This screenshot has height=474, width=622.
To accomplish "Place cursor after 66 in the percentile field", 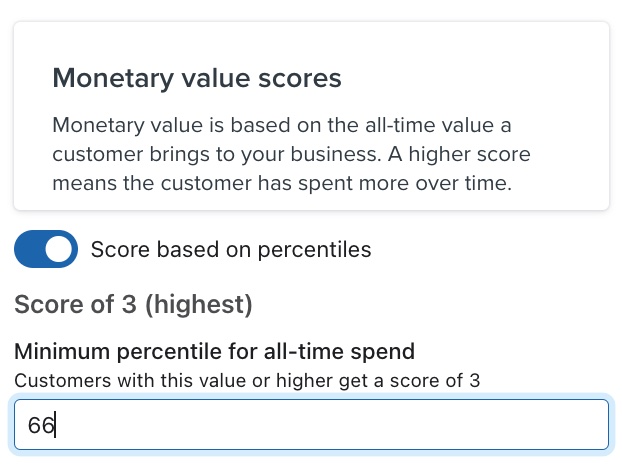I will click(x=56, y=425).
